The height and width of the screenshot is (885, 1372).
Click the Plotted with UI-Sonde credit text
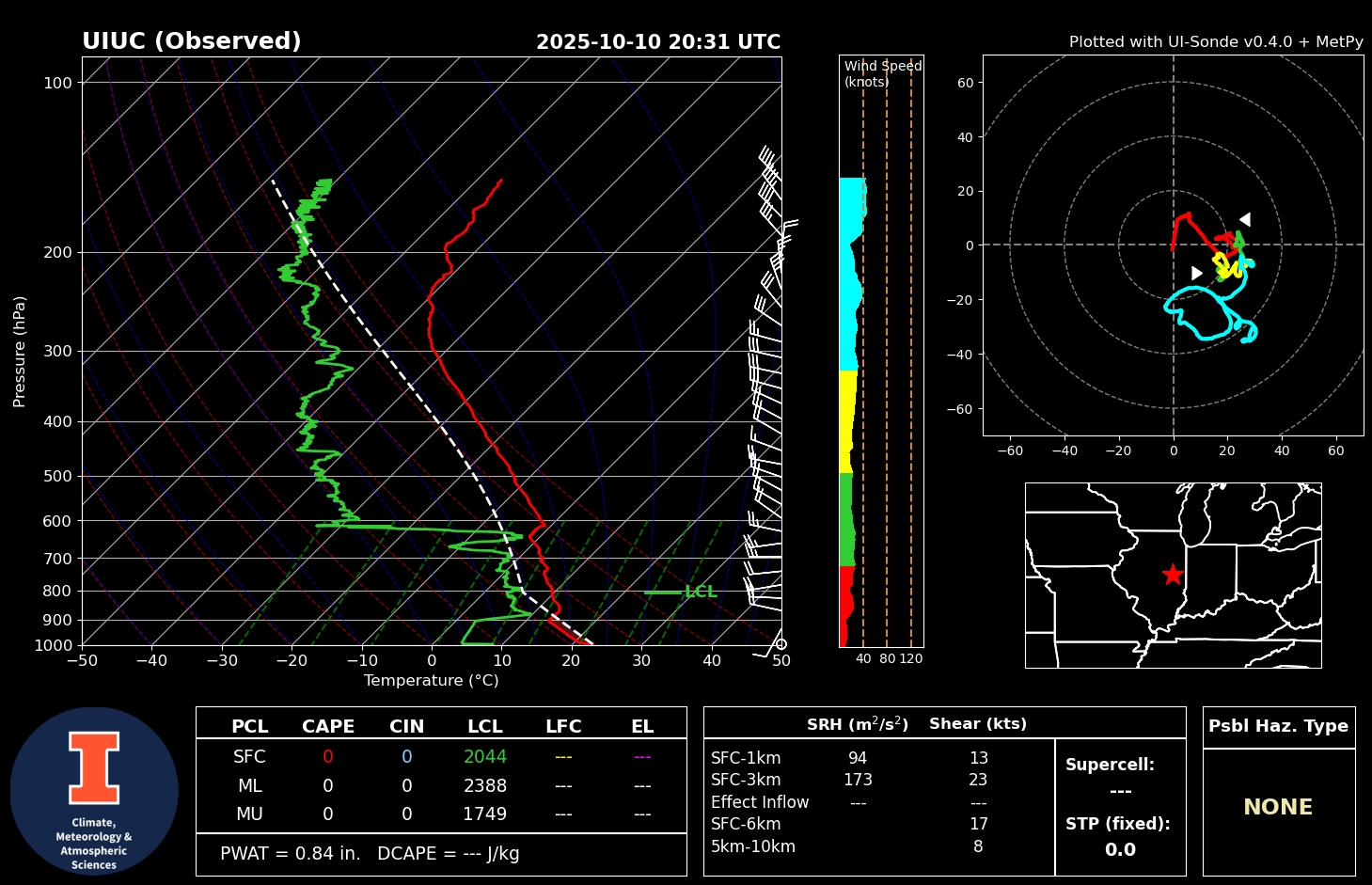1215,42
